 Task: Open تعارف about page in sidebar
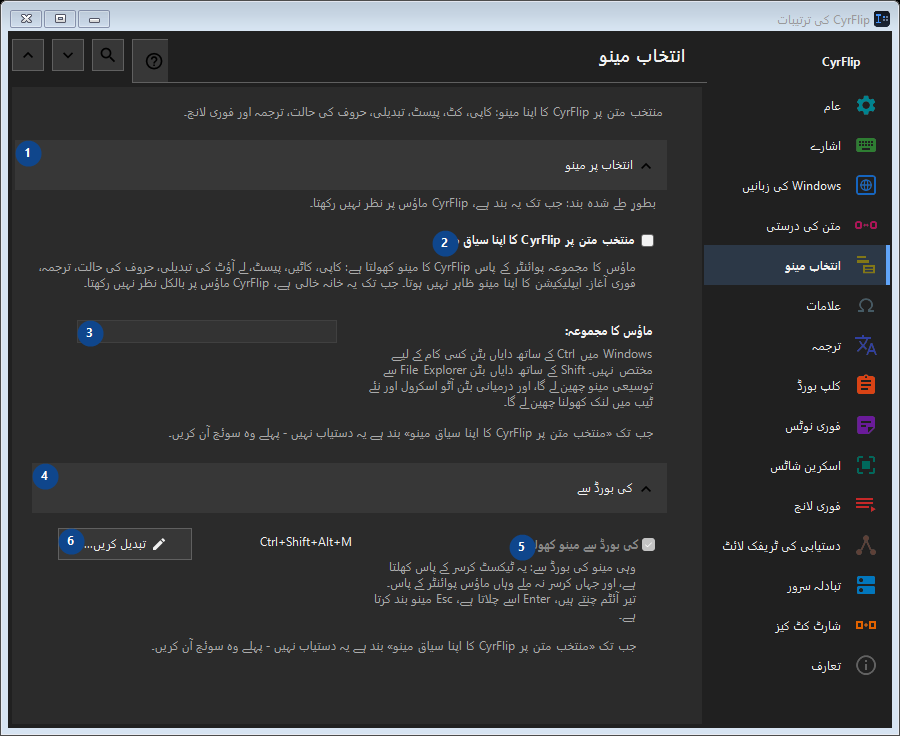[796, 665]
